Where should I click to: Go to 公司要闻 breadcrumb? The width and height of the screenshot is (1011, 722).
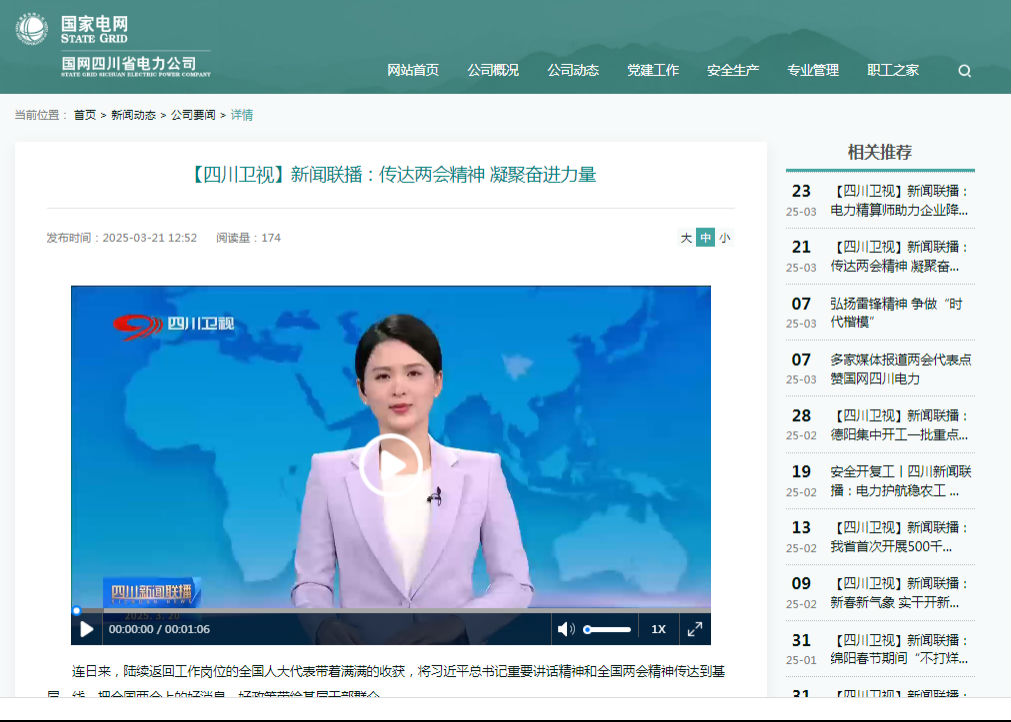pyautogui.click(x=193, y=115)
